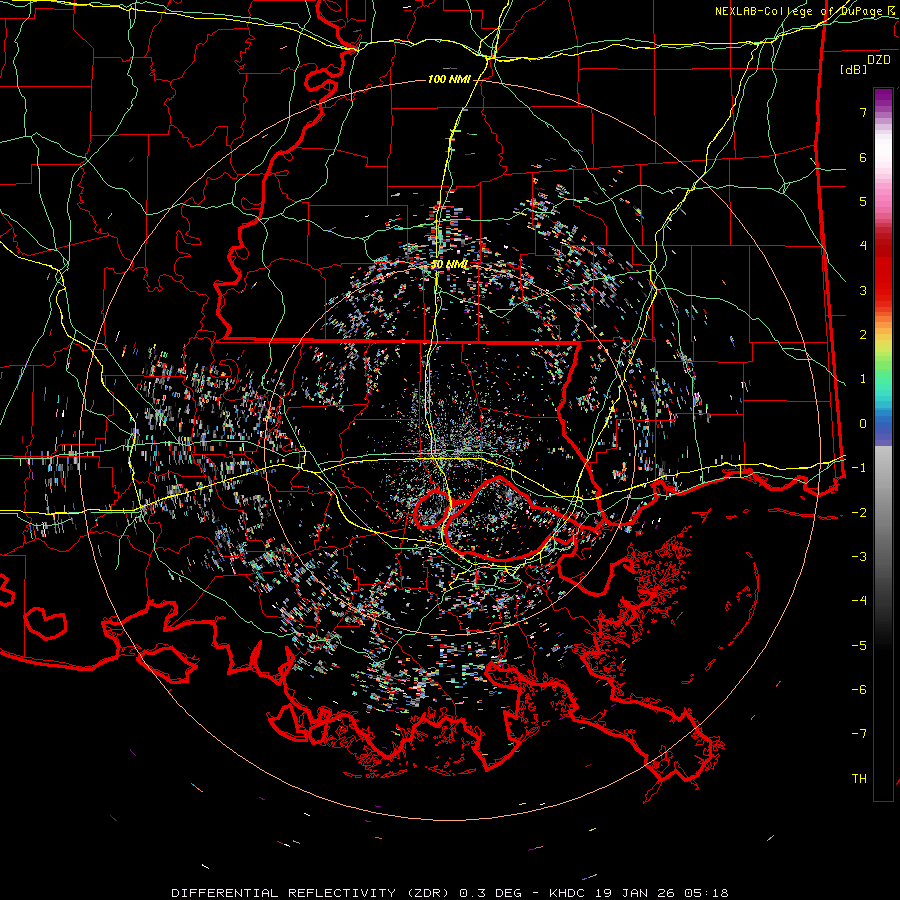Viewport: 900px width, 900px height.
Task: Click the 50 NMI range ring label
Action: click(x=449, y=265)
